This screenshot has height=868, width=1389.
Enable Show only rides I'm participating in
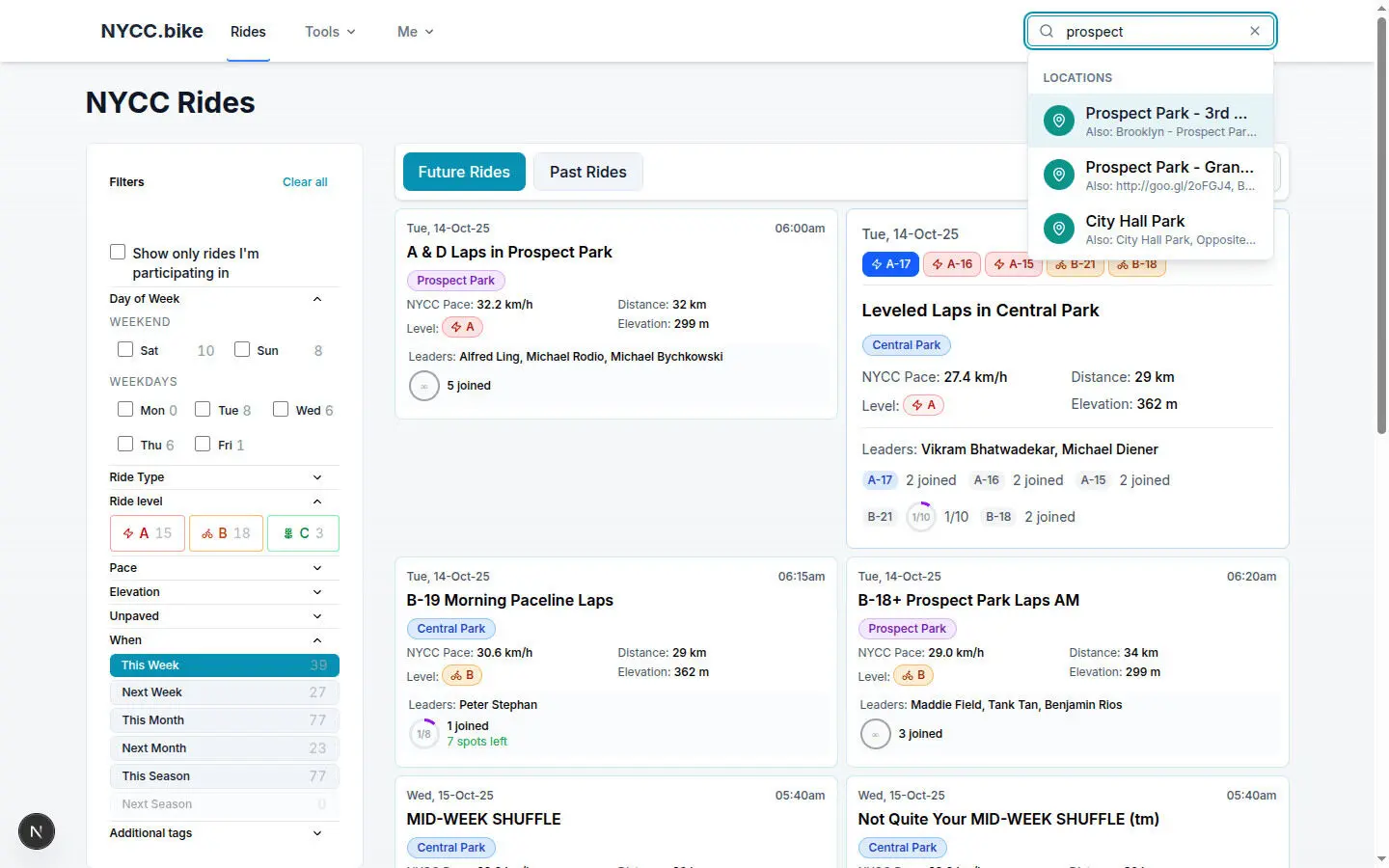click(118, 251)
